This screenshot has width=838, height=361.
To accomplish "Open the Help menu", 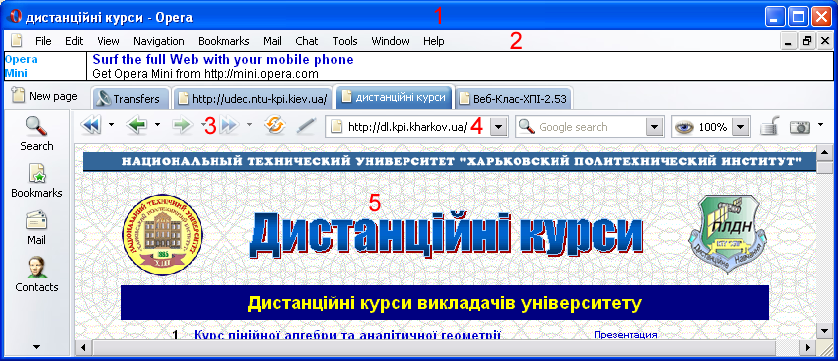I will click(433, 41).
